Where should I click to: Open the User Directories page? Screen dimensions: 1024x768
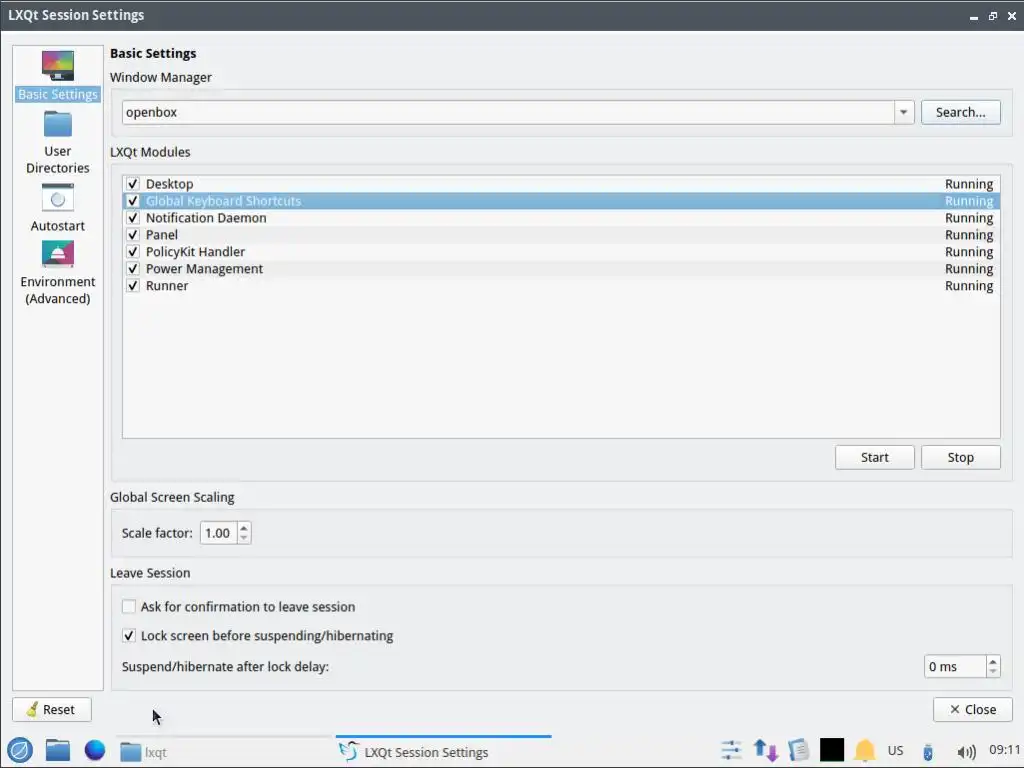[57, 142]
